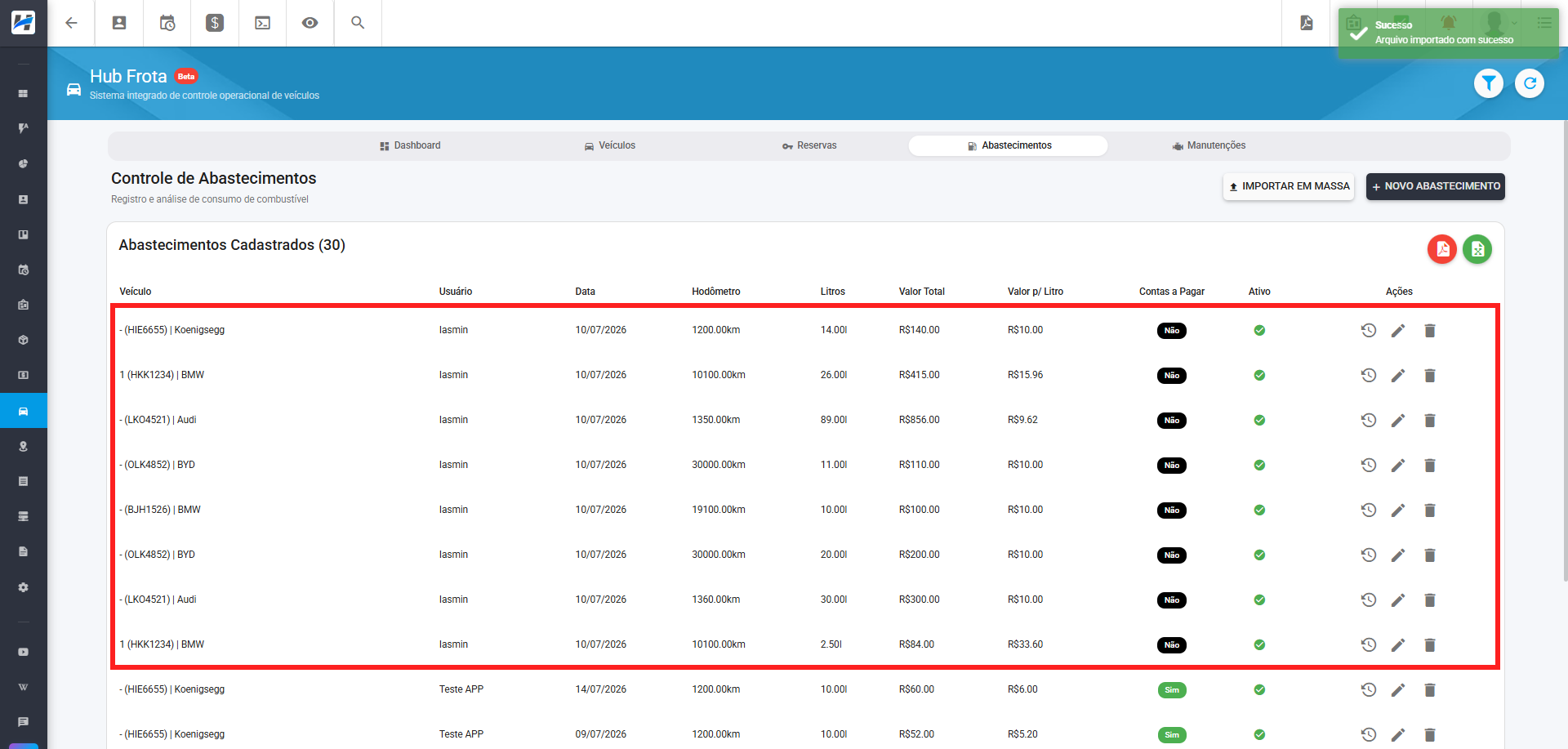Switch to the Veículos tab
1568x749 pixels.
[x=610, y=145]
